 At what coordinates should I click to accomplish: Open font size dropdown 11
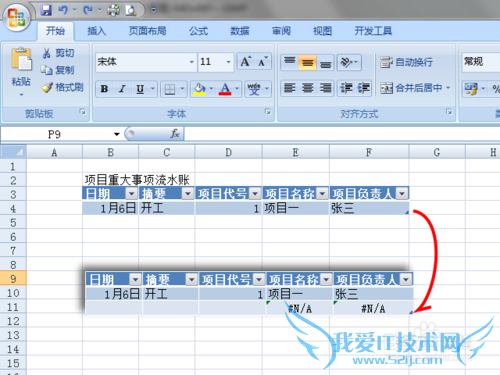228,62
